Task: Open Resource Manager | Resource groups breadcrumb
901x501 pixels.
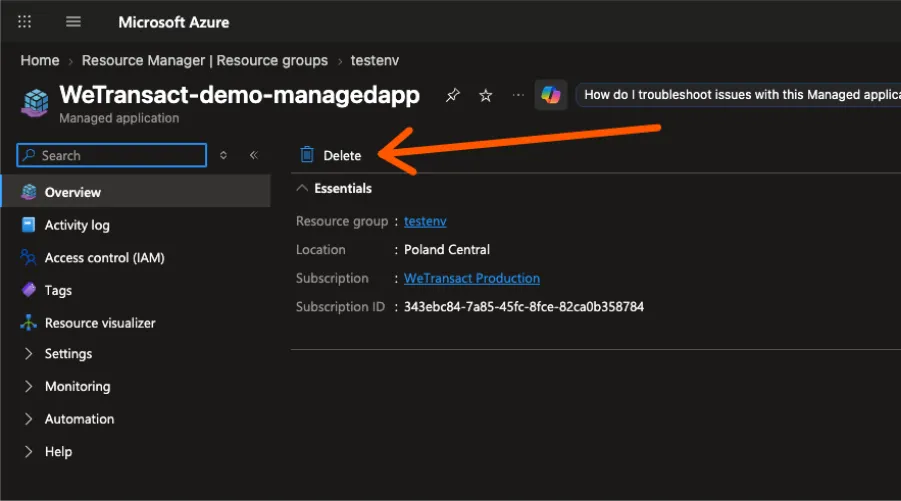Action: [x=205, y=60]
